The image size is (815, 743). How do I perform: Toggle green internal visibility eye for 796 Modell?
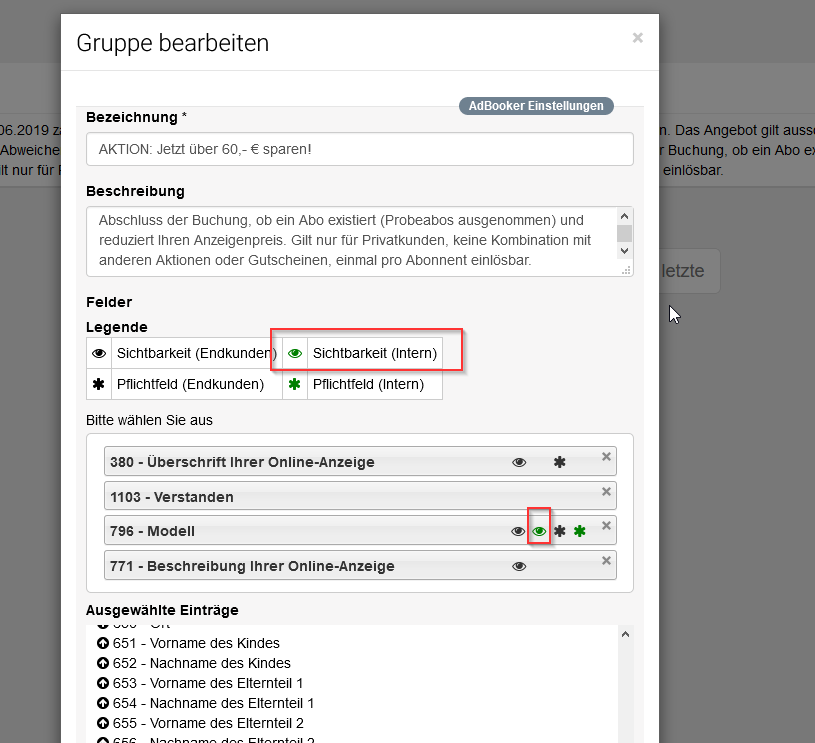539,531
